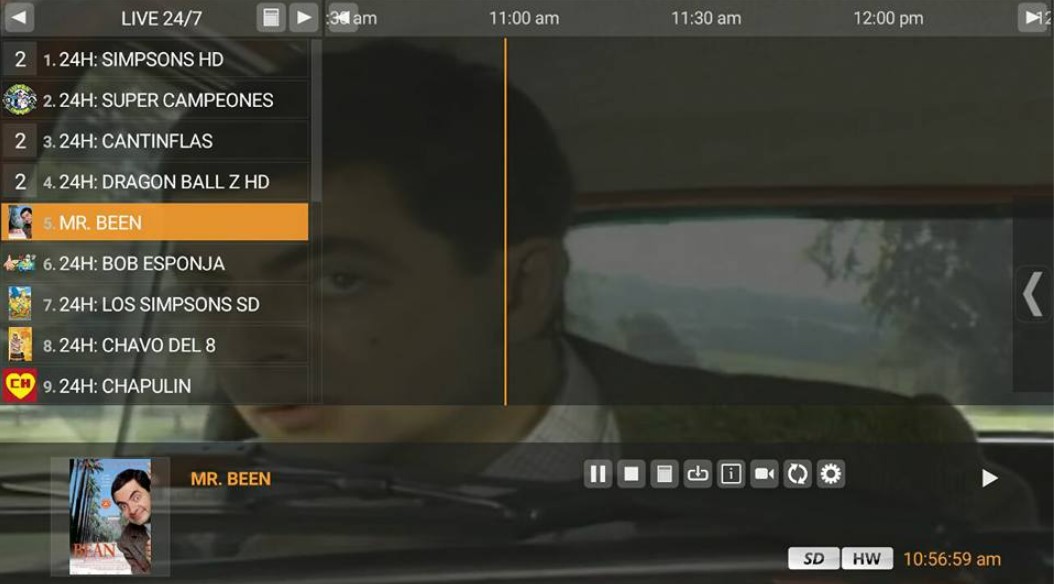Open settings with the gear icon
Screen dimensions: 1054x584
(831, 474)
